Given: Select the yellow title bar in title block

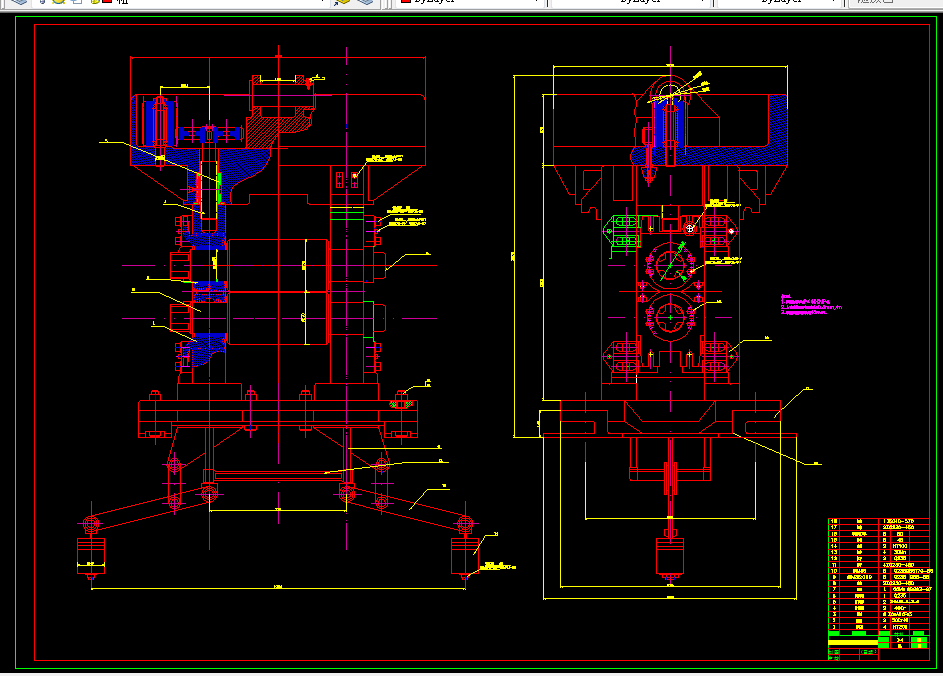Looking at the screenshot, I should [853, 642].
